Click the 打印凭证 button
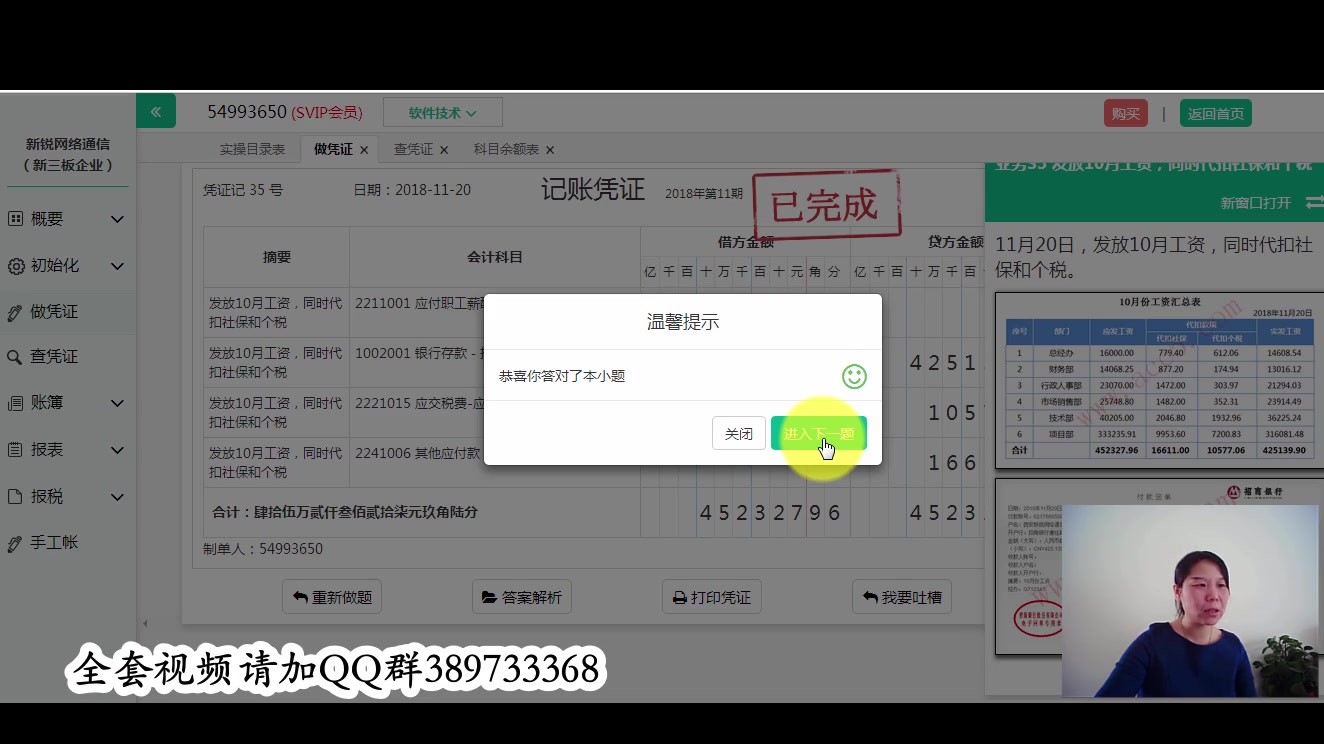This screenshot has width=1324, height=744. click(x=712, y=597)
